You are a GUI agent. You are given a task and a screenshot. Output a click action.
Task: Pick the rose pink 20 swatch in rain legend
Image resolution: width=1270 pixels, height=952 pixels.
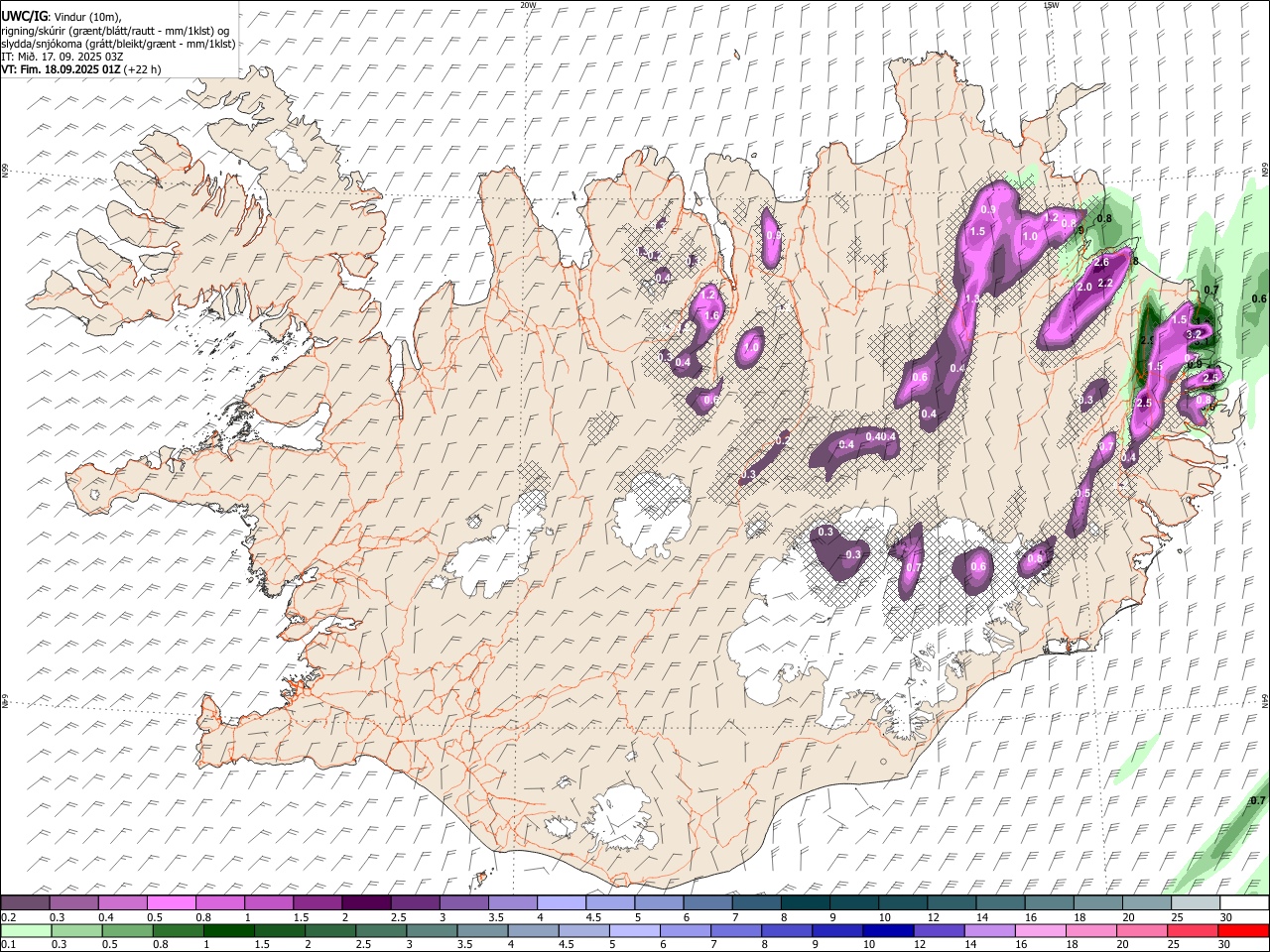(1140, 930)
